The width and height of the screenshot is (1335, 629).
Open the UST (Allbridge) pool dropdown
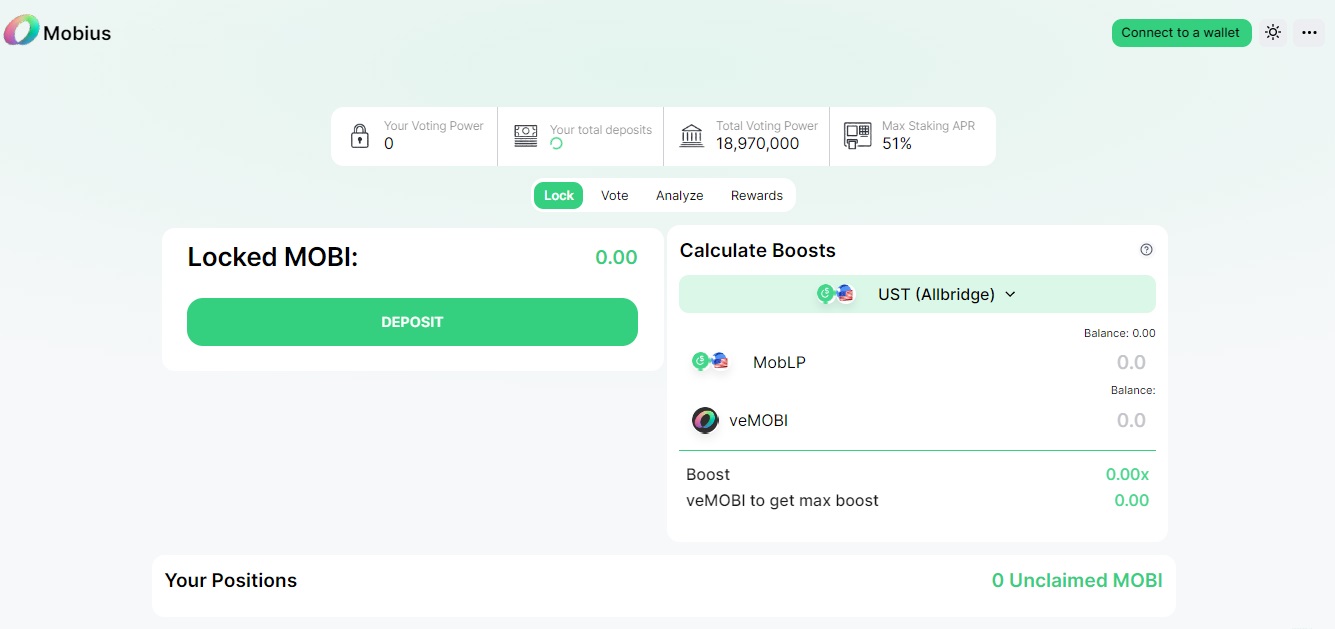tap(917, 294)
